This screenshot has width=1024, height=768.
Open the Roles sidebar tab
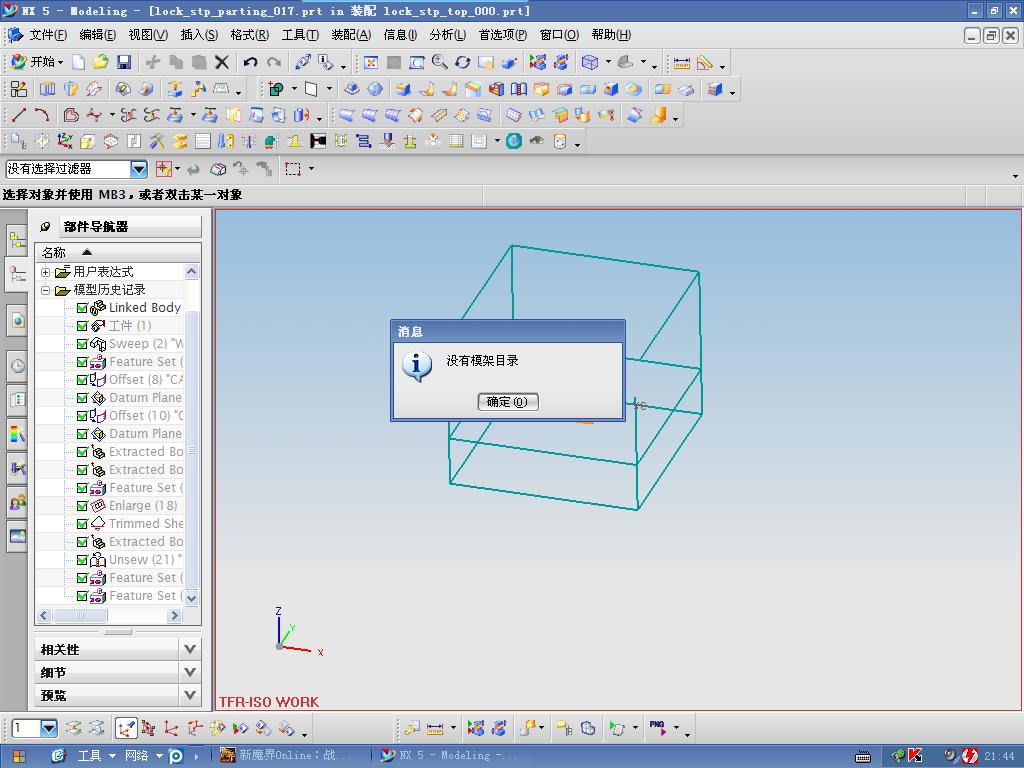click(17, 502)
